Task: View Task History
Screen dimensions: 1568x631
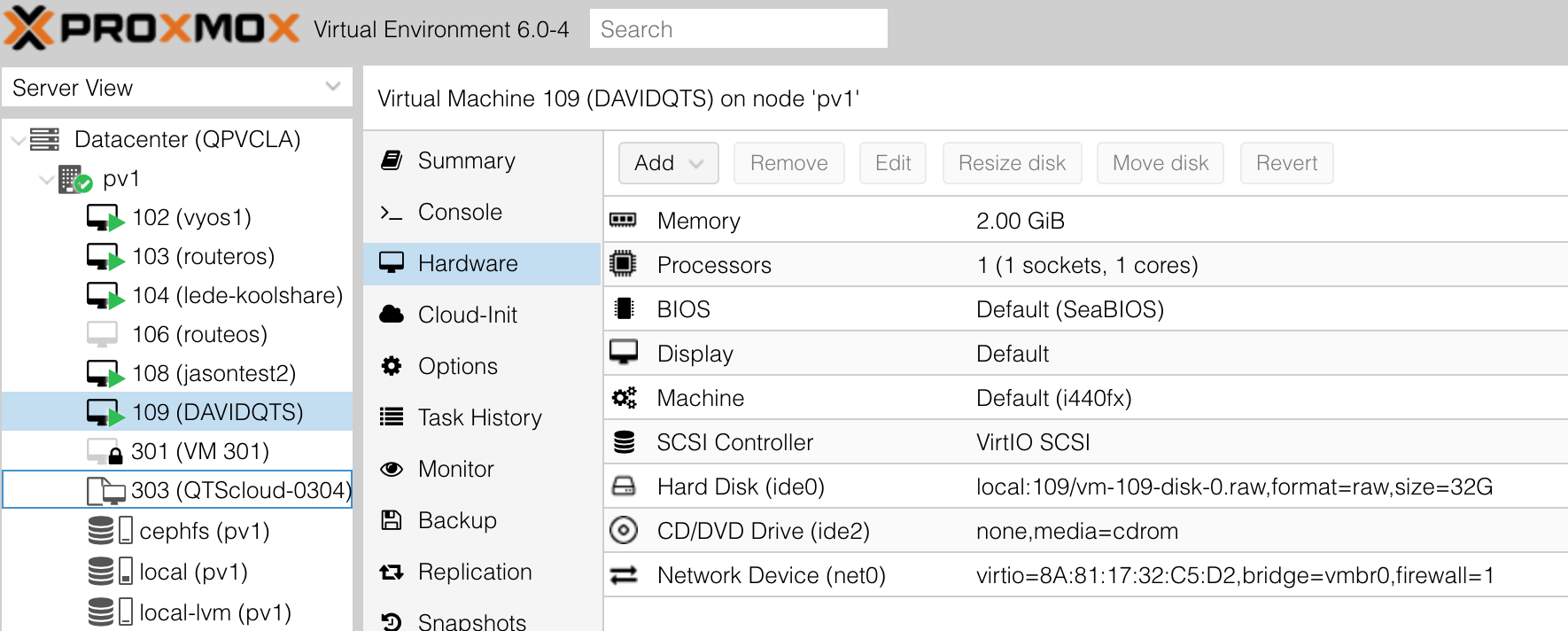Action: (x=482, y=418)
